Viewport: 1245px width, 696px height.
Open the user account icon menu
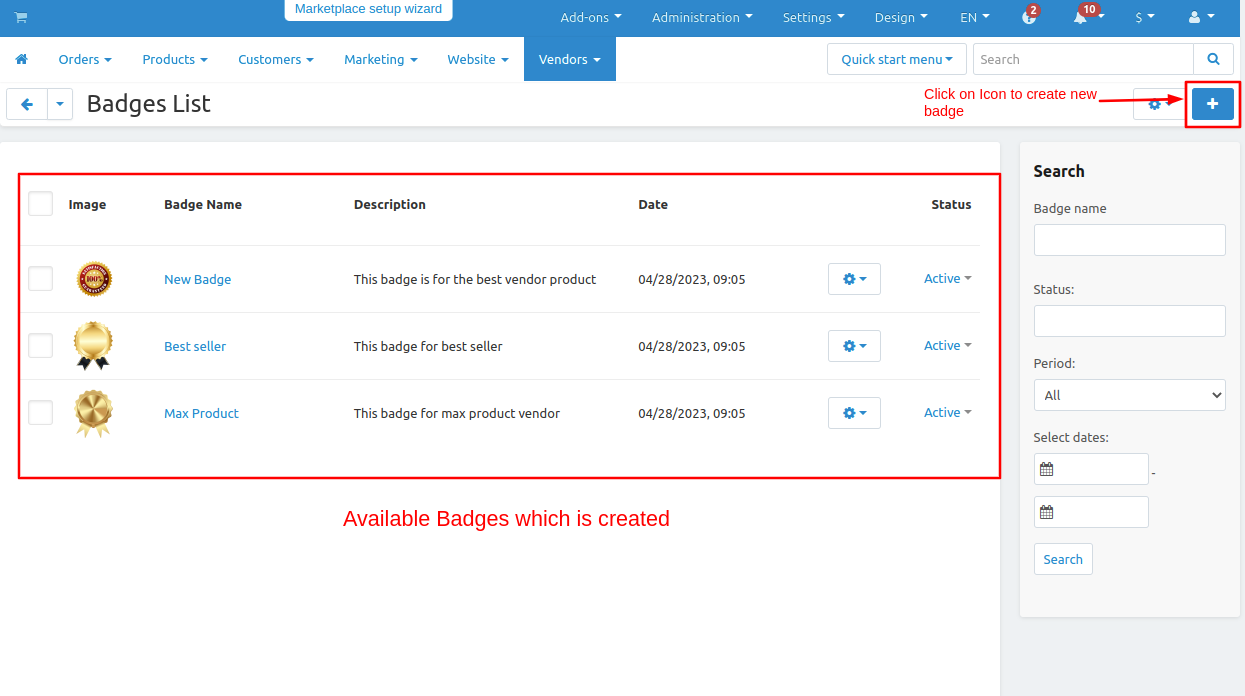click(1200, 17)
